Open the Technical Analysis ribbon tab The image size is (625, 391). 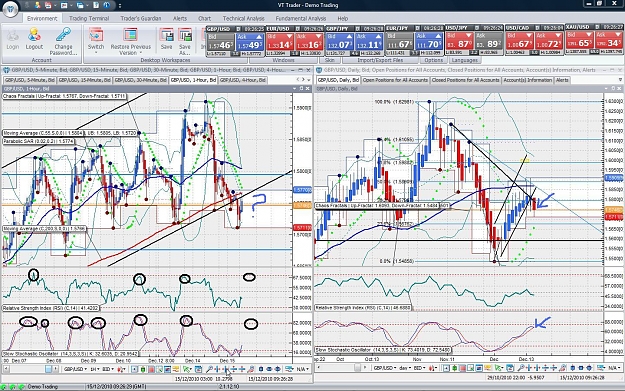[x=244, y=18]
